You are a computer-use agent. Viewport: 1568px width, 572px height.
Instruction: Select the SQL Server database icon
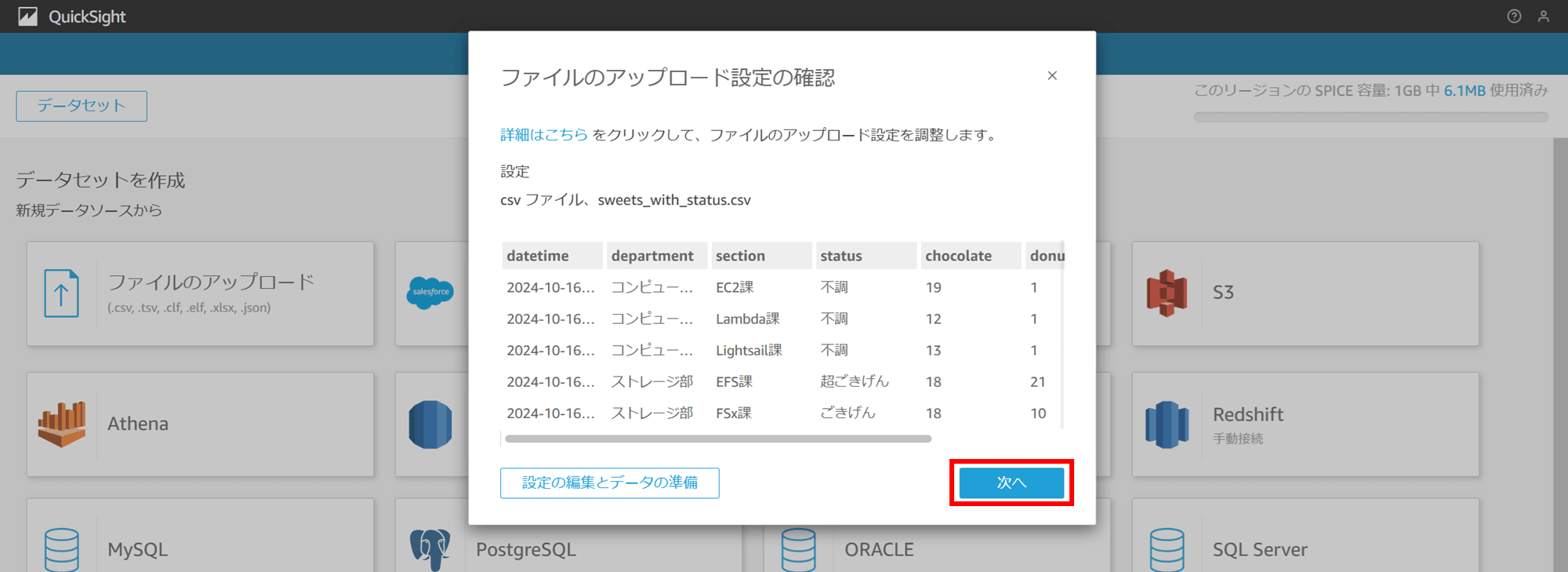click(1167, 549)
